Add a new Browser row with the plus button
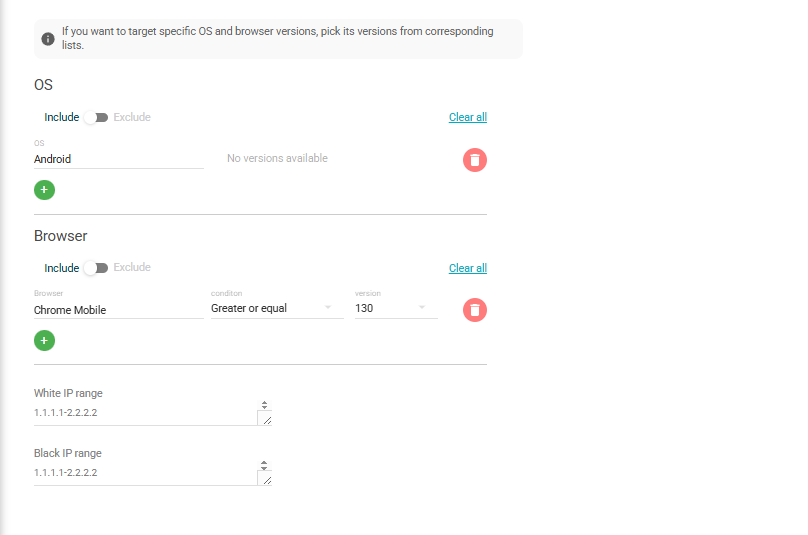This screenshot has height=535, width=808. pos(44,341)
